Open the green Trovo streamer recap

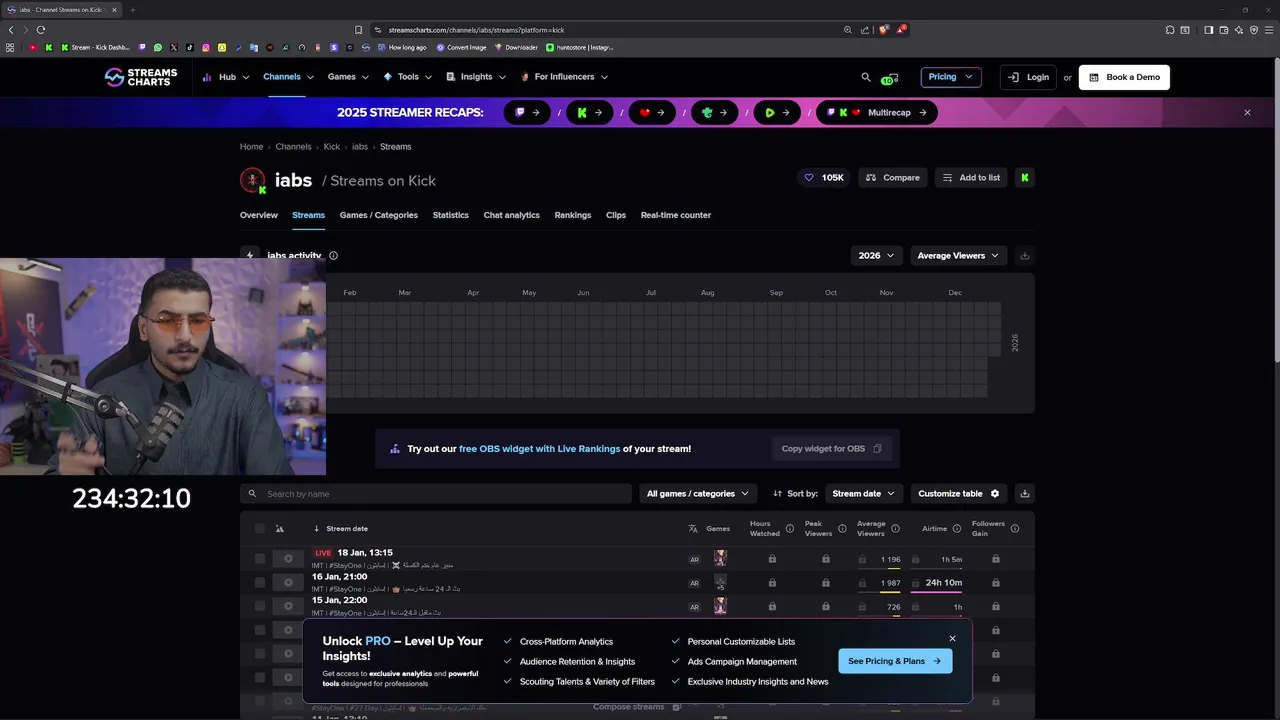point(715,113)
